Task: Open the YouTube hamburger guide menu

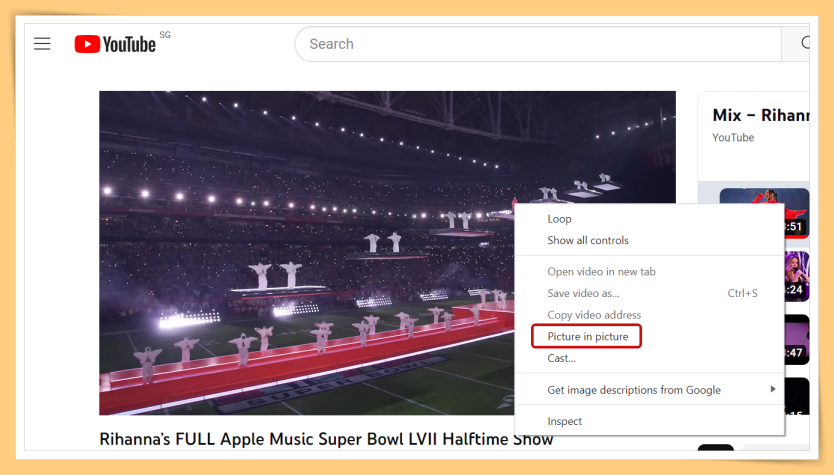Action: click(42, 44)
